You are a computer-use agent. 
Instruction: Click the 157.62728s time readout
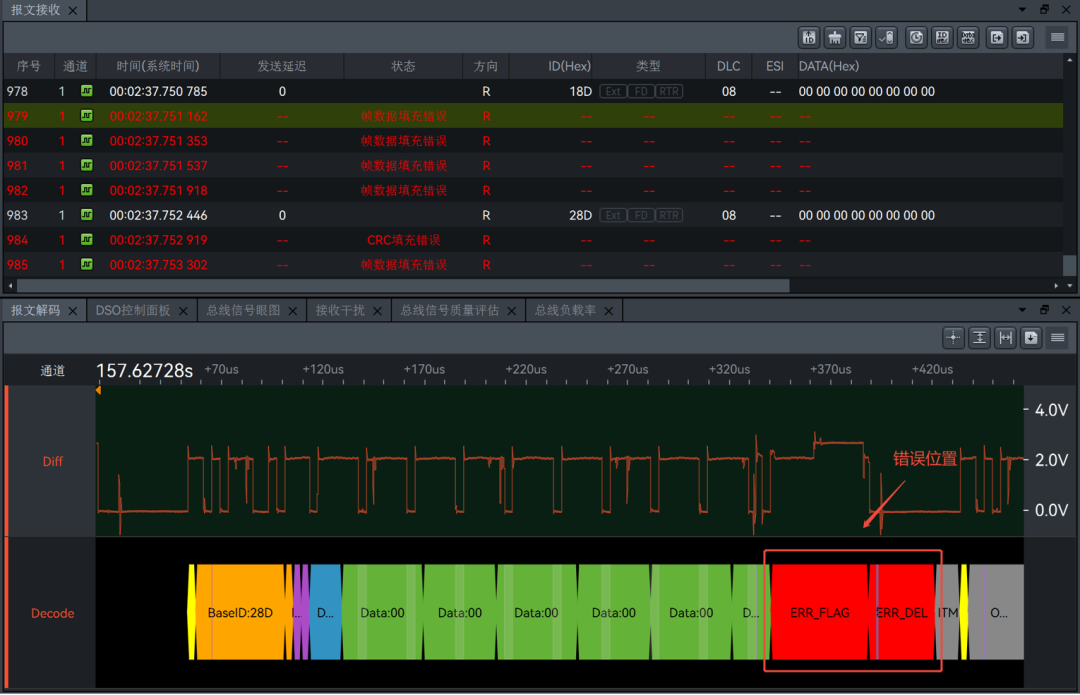click(x=145, y=371)
